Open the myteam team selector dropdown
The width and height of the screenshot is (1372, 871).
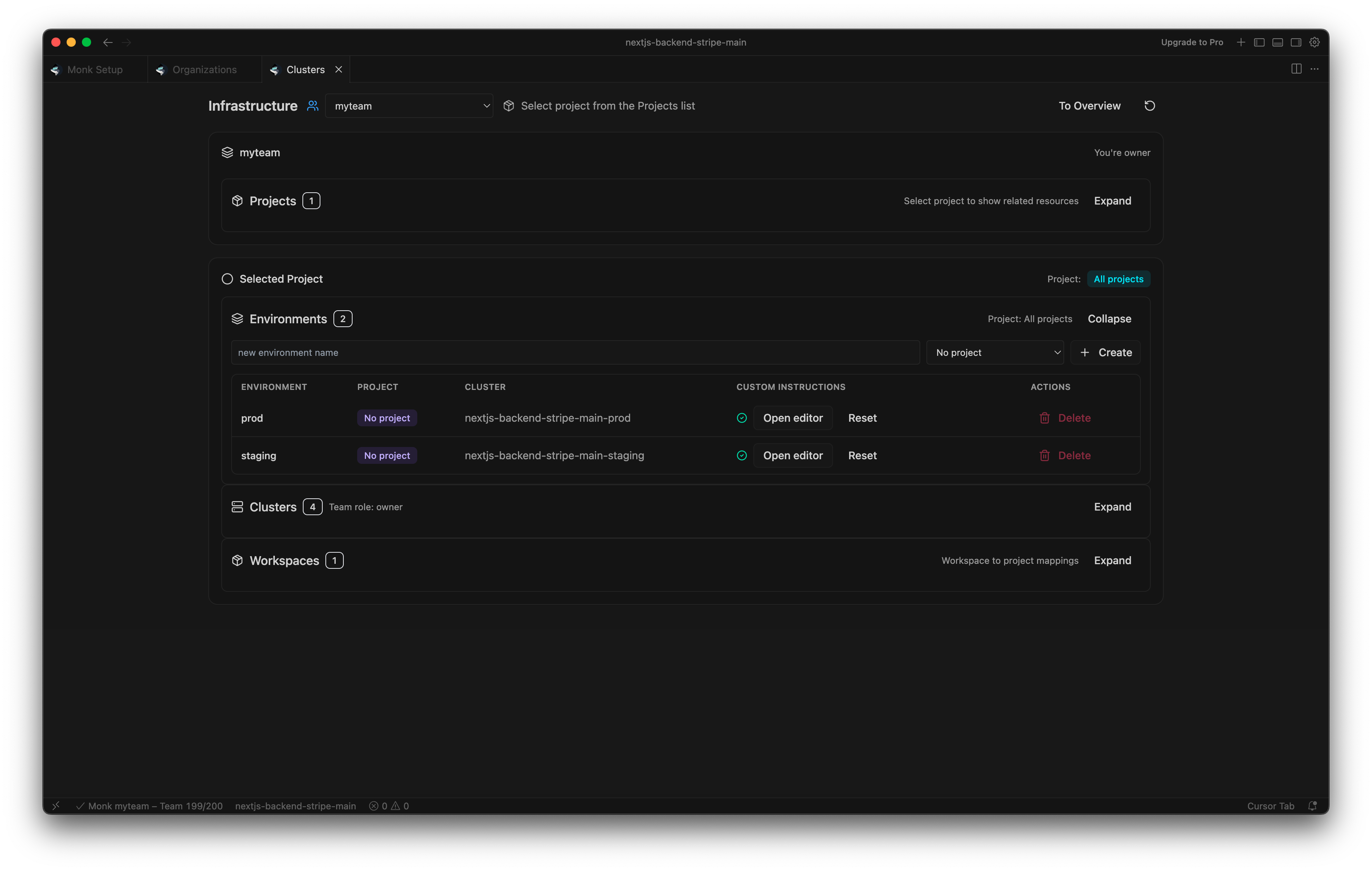(409, 105)
